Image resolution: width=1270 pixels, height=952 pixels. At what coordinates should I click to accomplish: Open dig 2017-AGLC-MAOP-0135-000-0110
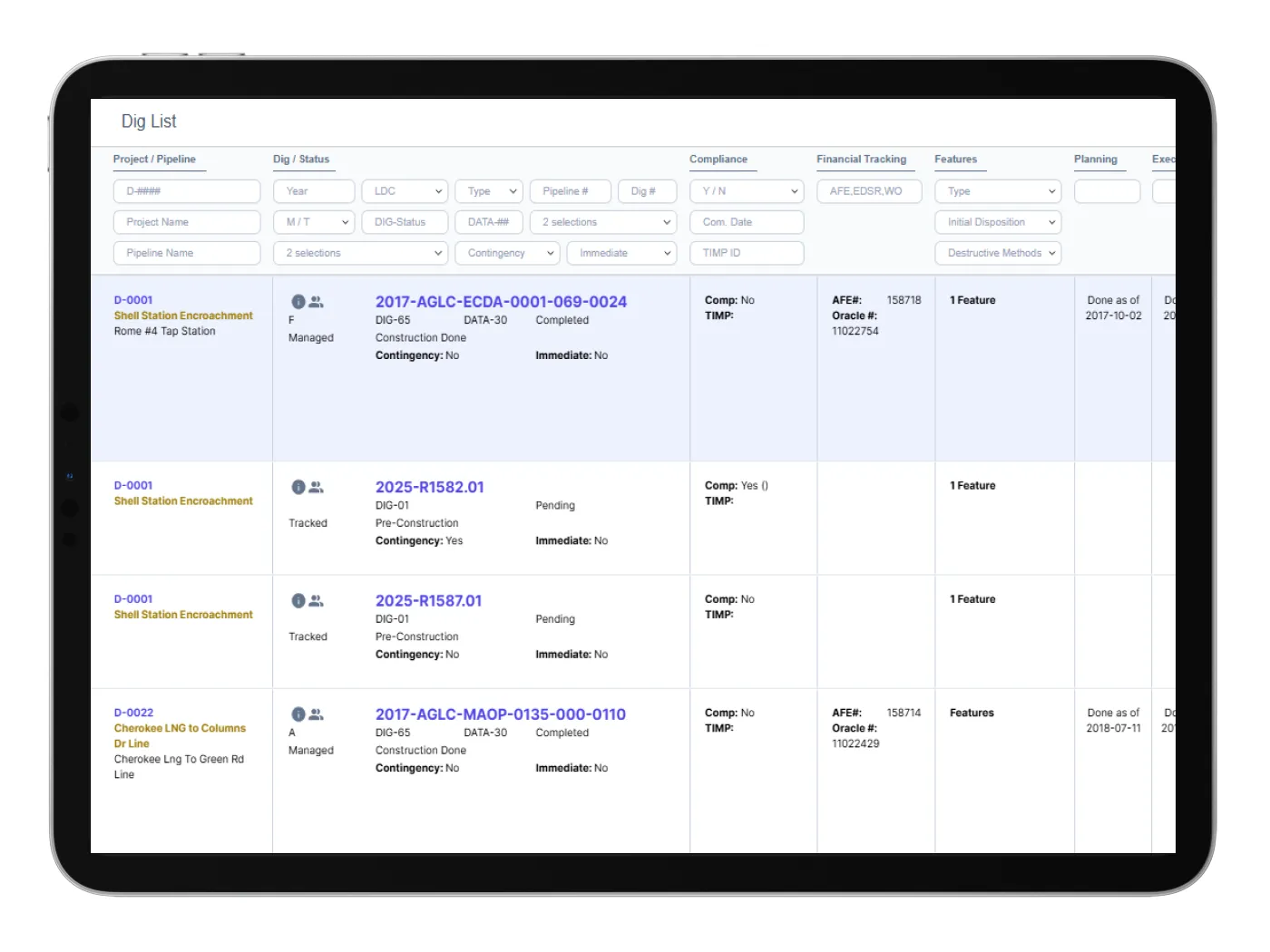tap(501, 714)
